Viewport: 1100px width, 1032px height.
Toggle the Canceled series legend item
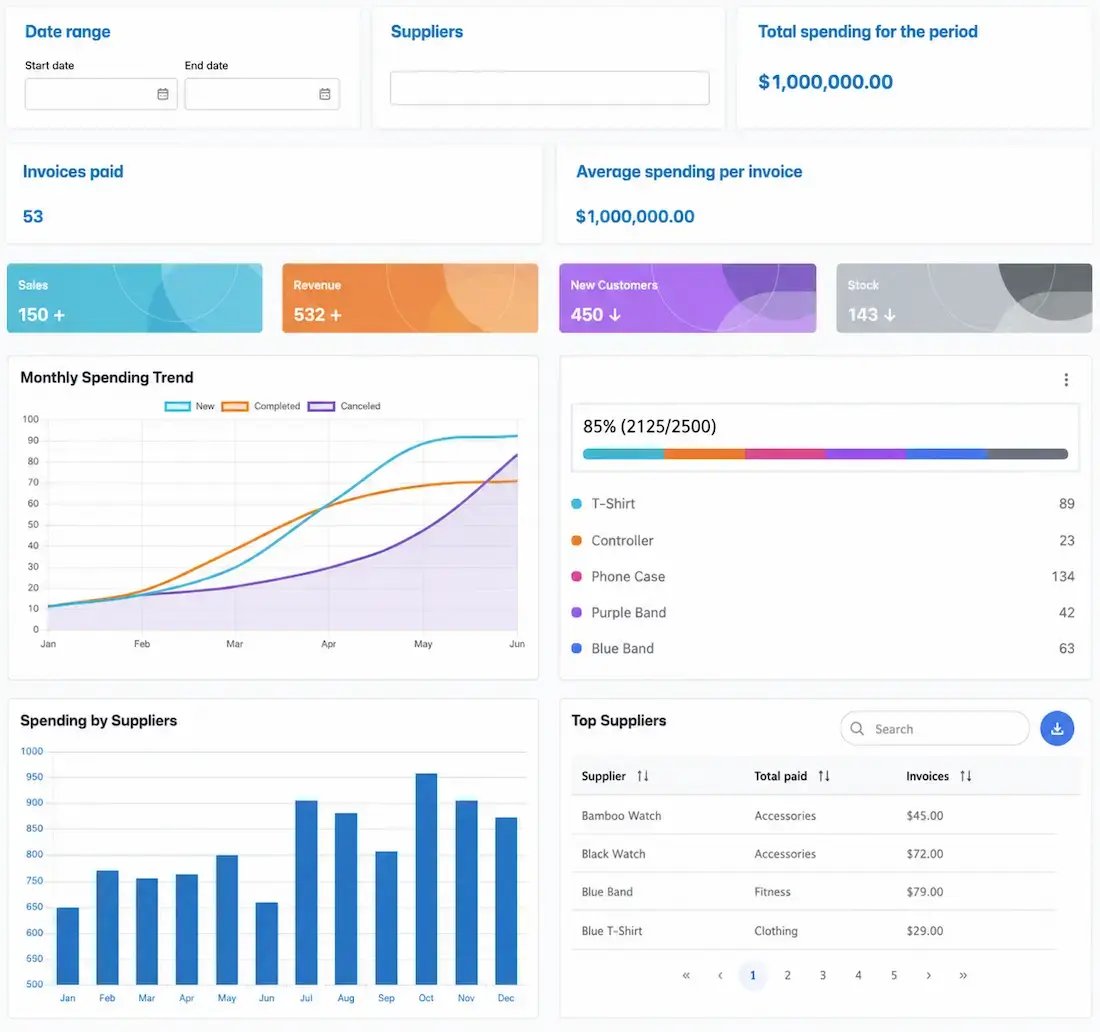point(344,406)
